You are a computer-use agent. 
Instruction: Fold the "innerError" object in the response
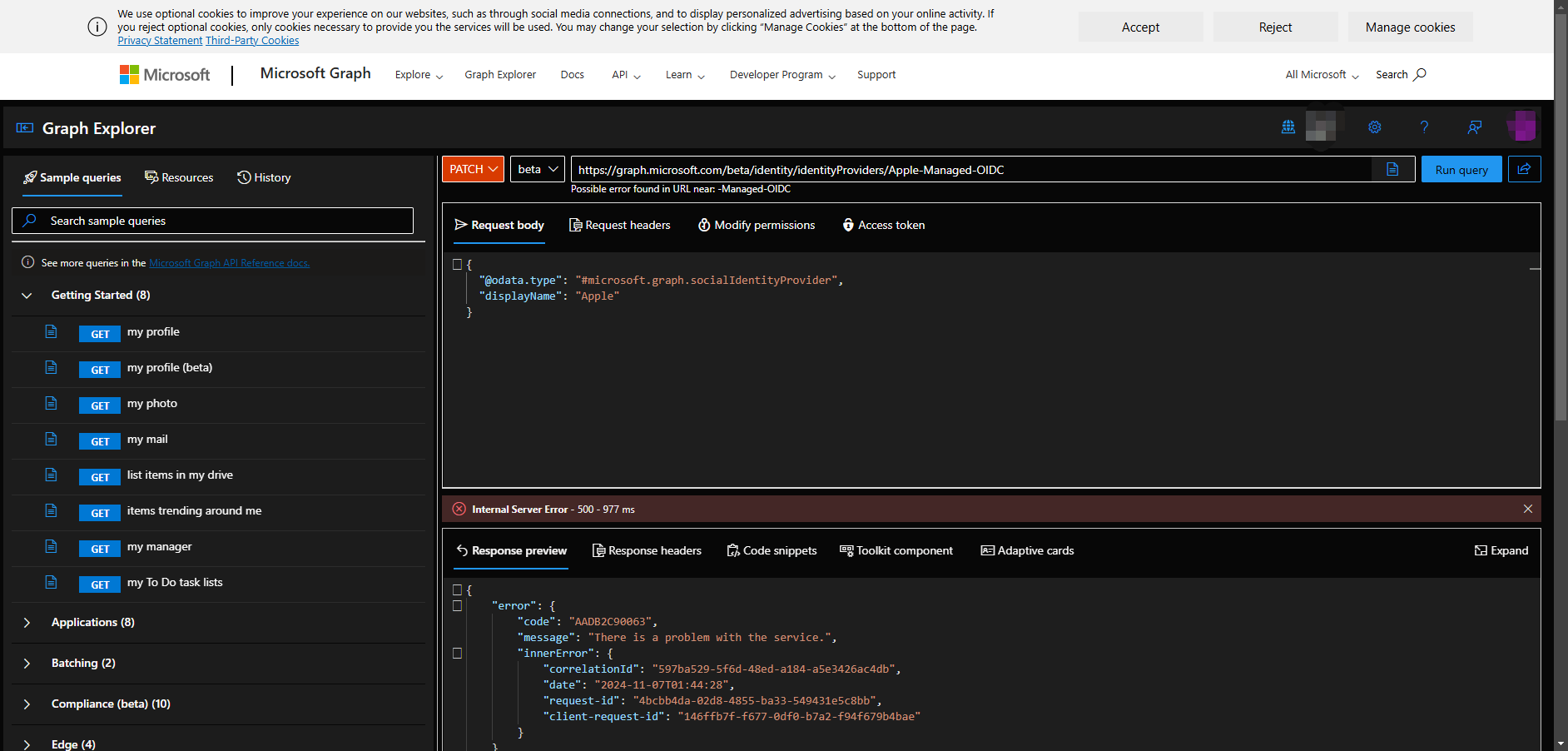tap(457, 654)
